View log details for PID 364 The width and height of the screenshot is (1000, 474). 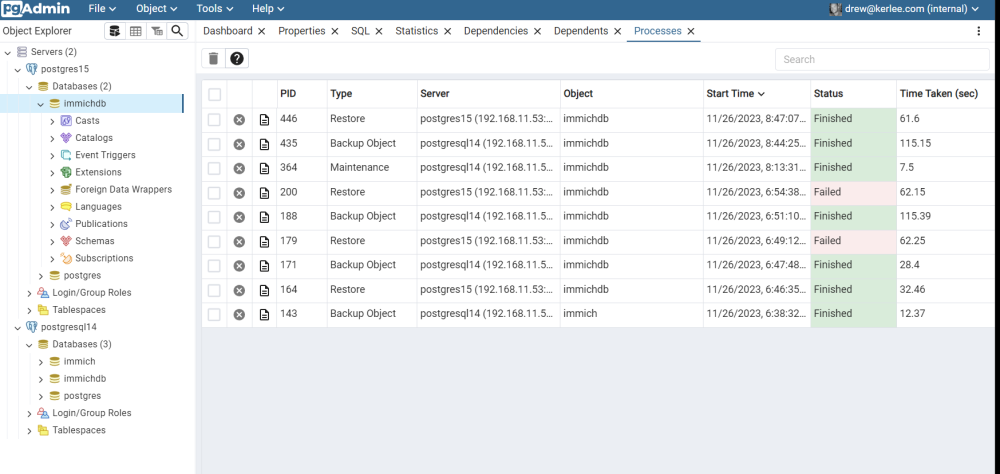(264, 168)
